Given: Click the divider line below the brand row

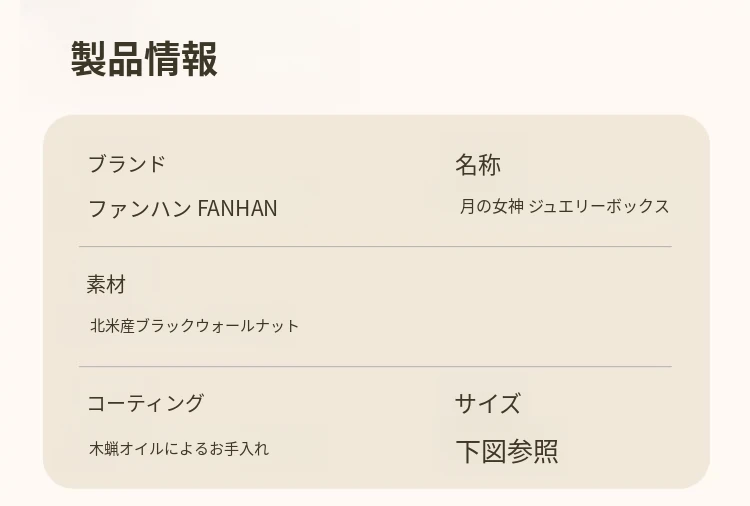Looking at the screenshot, I should tap(375, 246).
